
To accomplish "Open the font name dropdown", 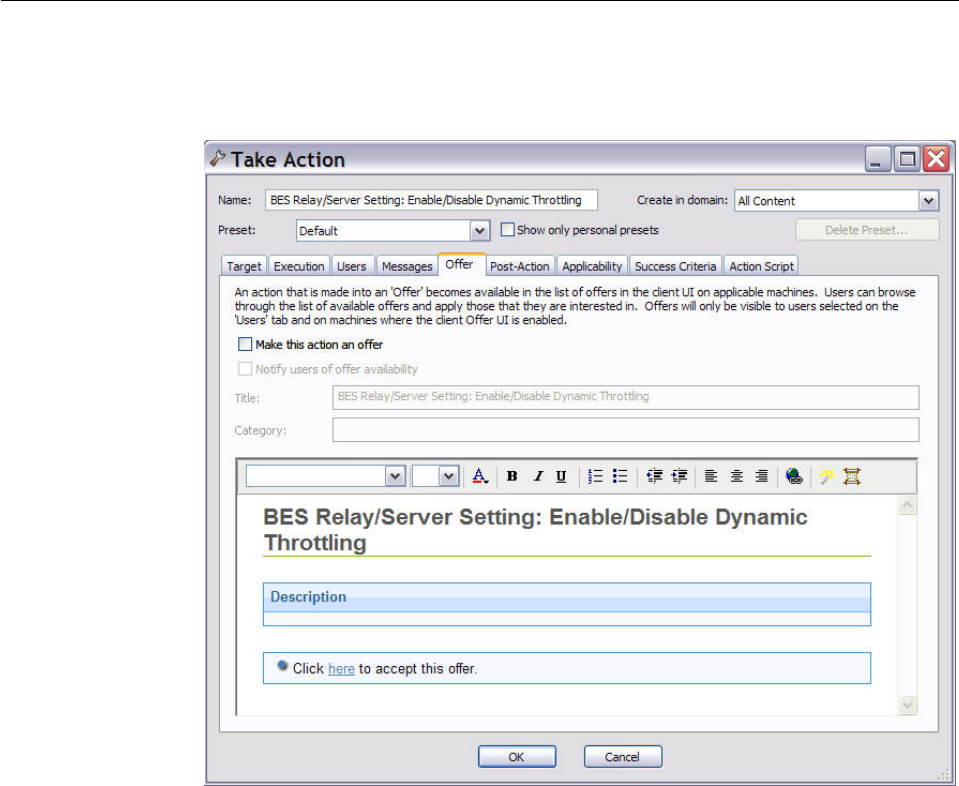I will click(x=395, y=476).
